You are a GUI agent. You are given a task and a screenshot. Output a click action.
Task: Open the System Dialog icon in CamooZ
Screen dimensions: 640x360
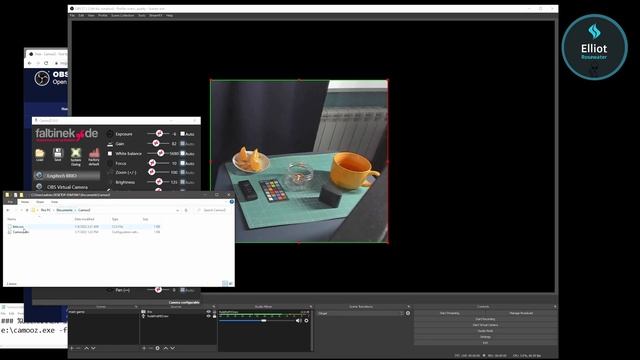click(76, 153)
